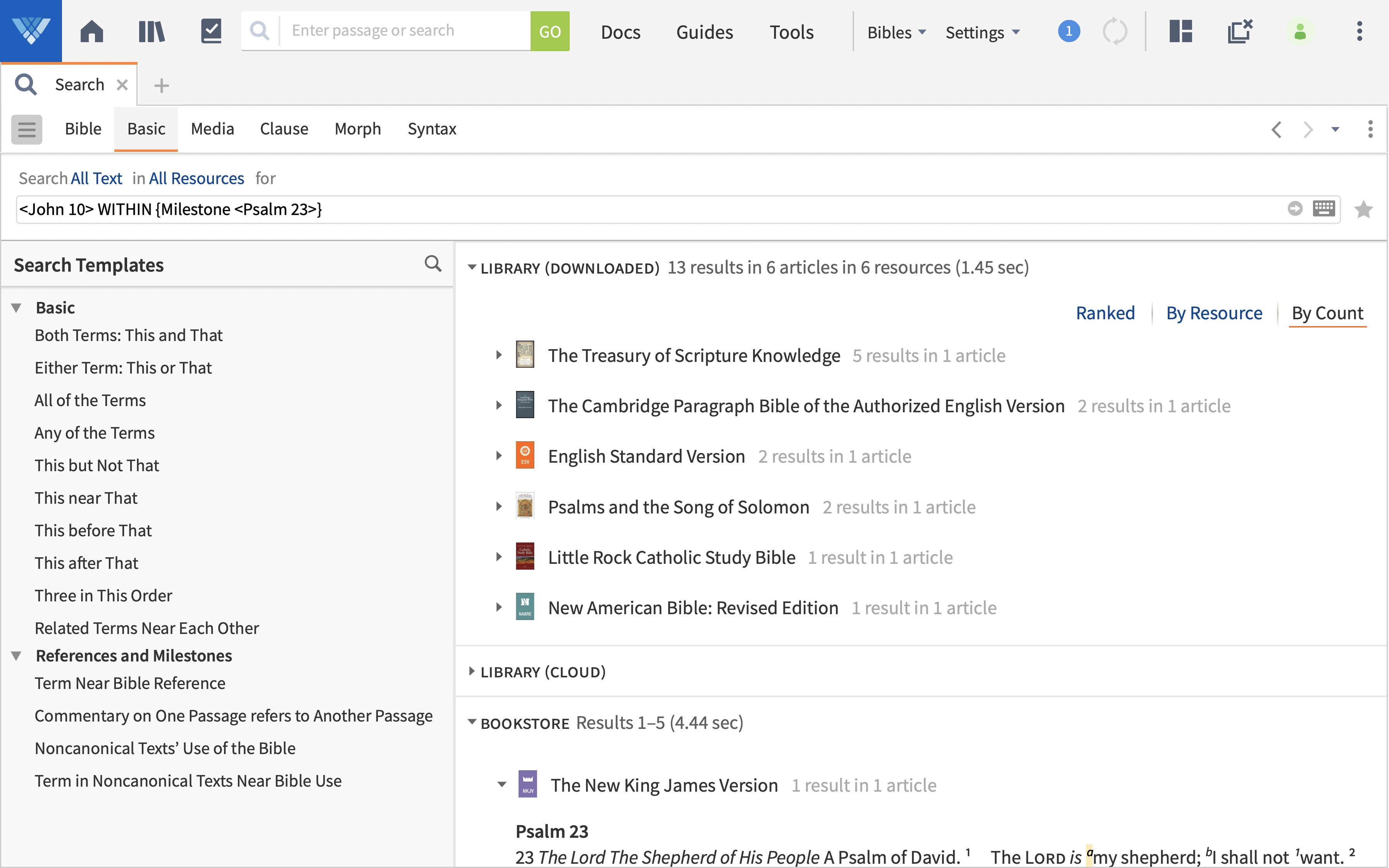Open the Factbook checkmark icon
This screenshot has width=1389, height=868.
[211, 31]
